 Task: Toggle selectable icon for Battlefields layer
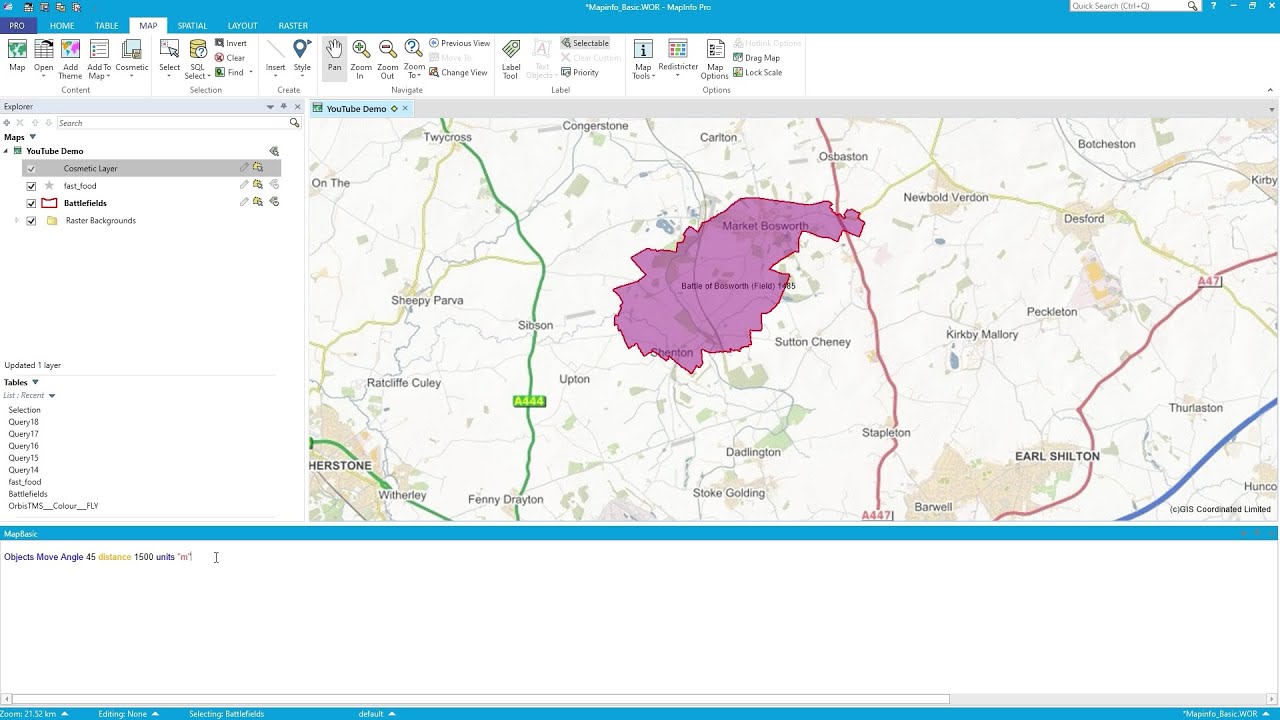point(258,202)
